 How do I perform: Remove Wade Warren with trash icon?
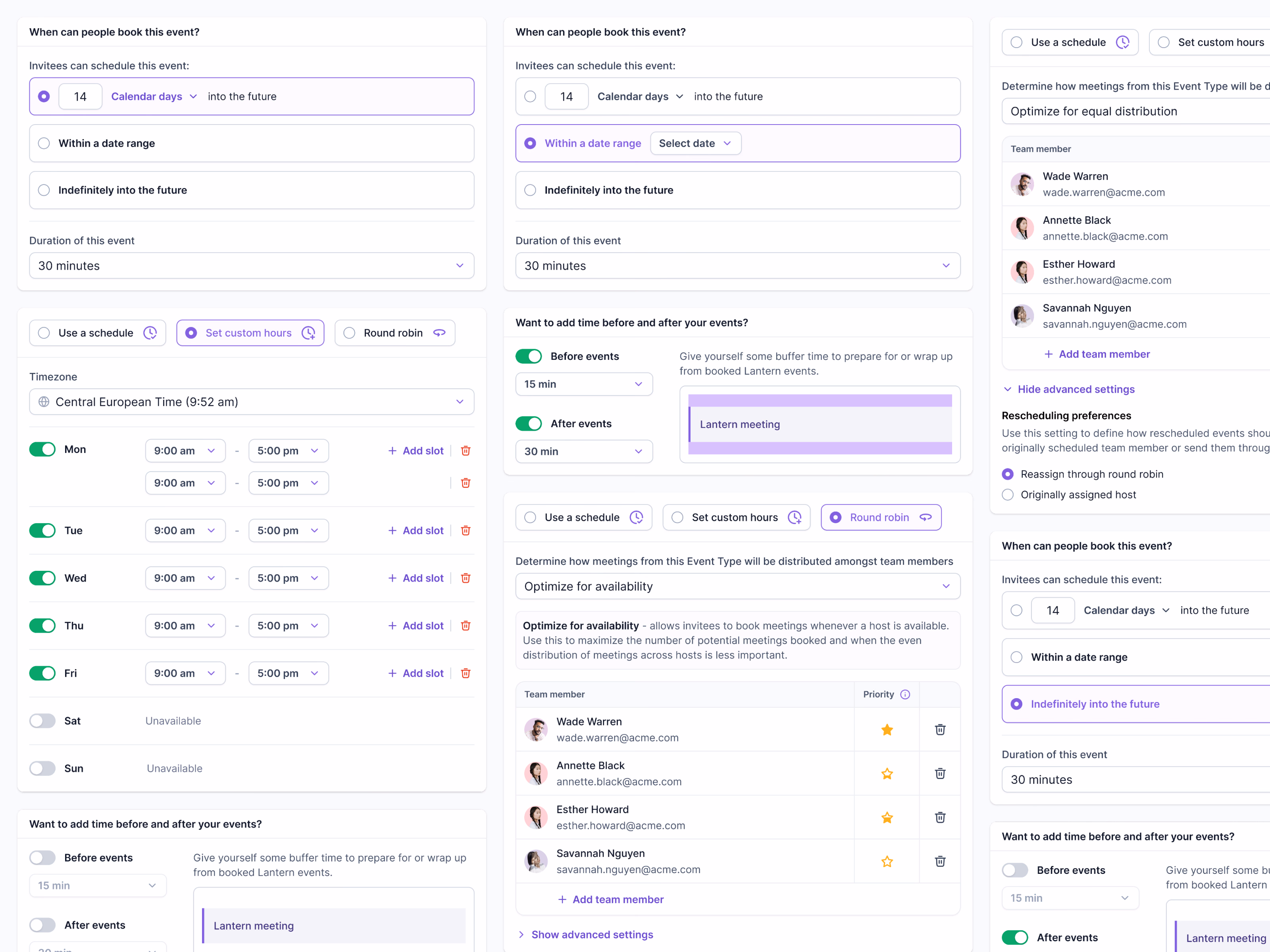(x=940, y=729)
